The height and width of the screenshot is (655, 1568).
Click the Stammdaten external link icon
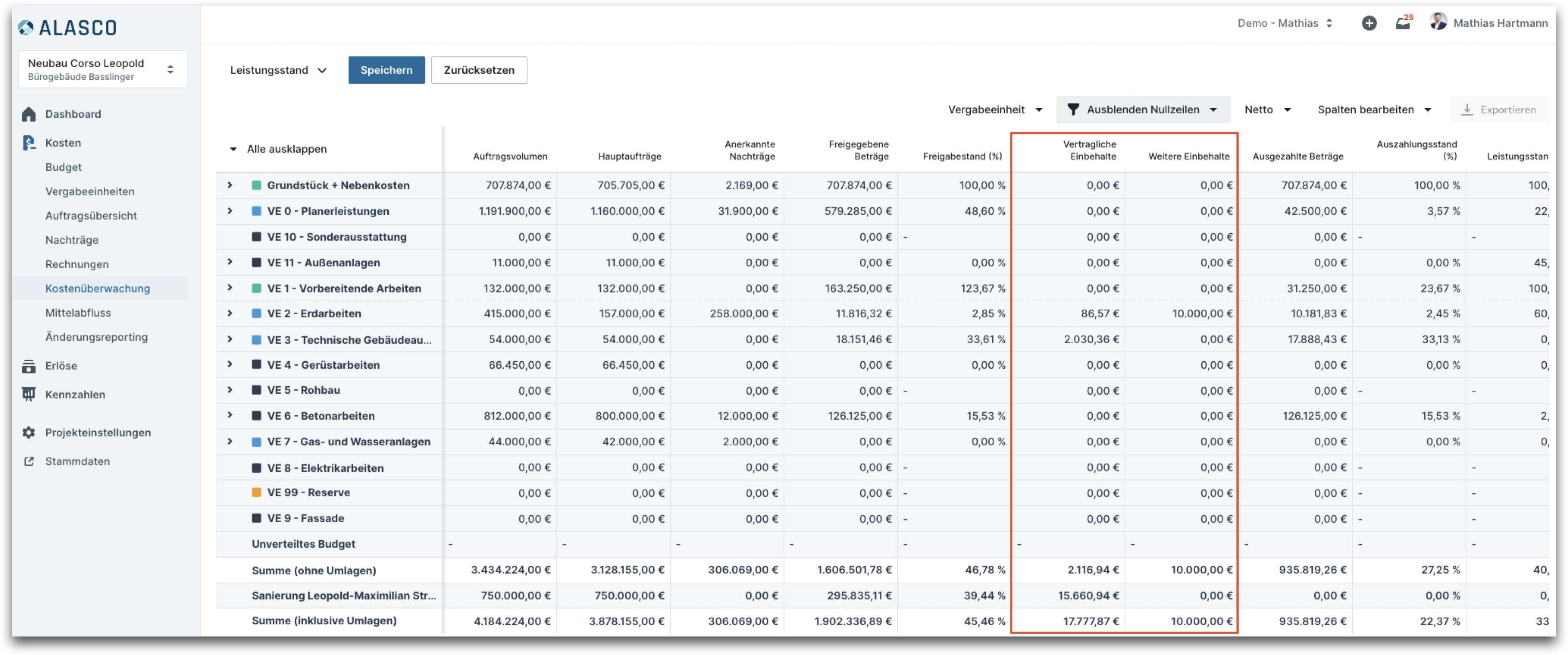click(29, 461)
